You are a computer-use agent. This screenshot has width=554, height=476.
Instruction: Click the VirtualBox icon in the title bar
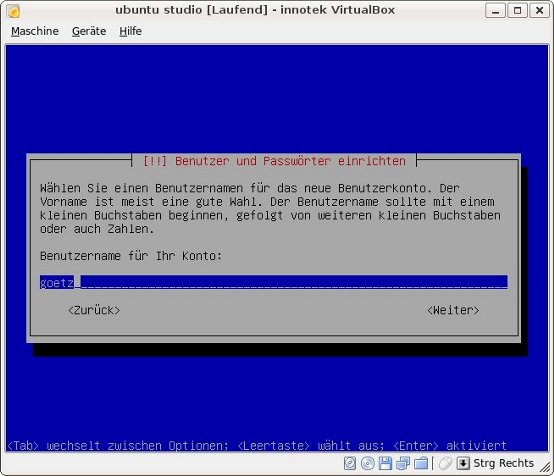tap(13, 11)
